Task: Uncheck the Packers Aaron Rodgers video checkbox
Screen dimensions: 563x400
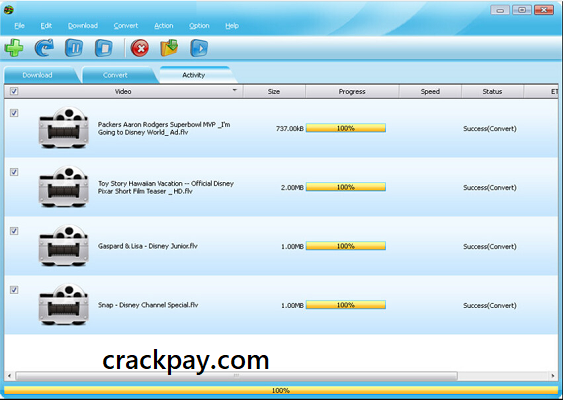Action: [x=14, y=113]
